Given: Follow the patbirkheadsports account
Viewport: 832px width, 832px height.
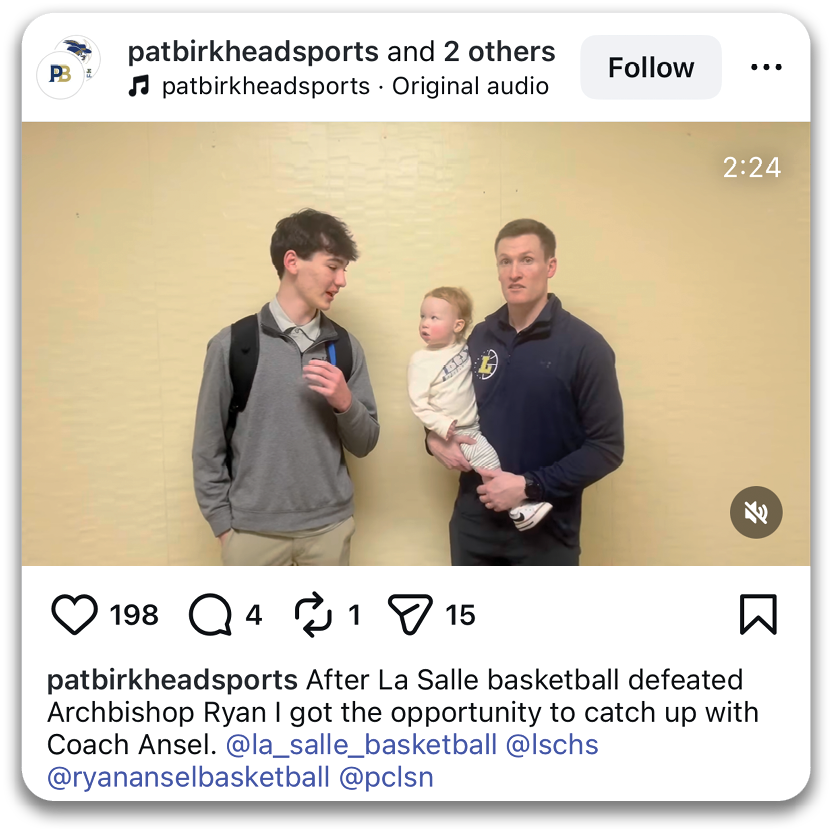Looking at the screenshot, I should 651,67.
